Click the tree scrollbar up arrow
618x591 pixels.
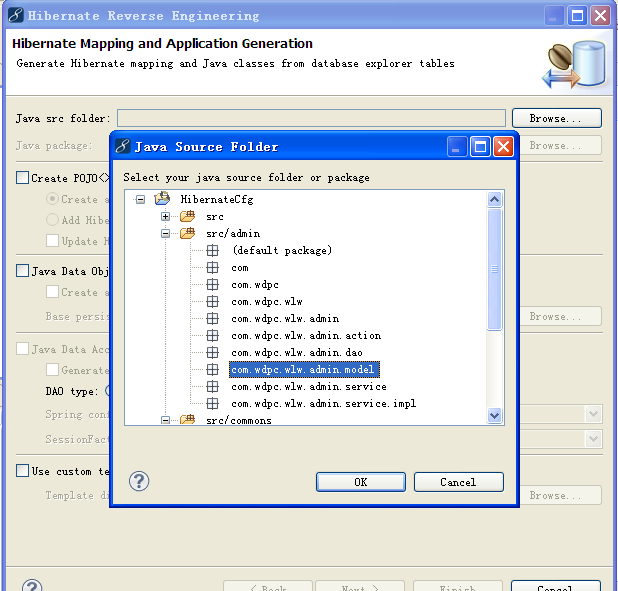coord(495,199)
